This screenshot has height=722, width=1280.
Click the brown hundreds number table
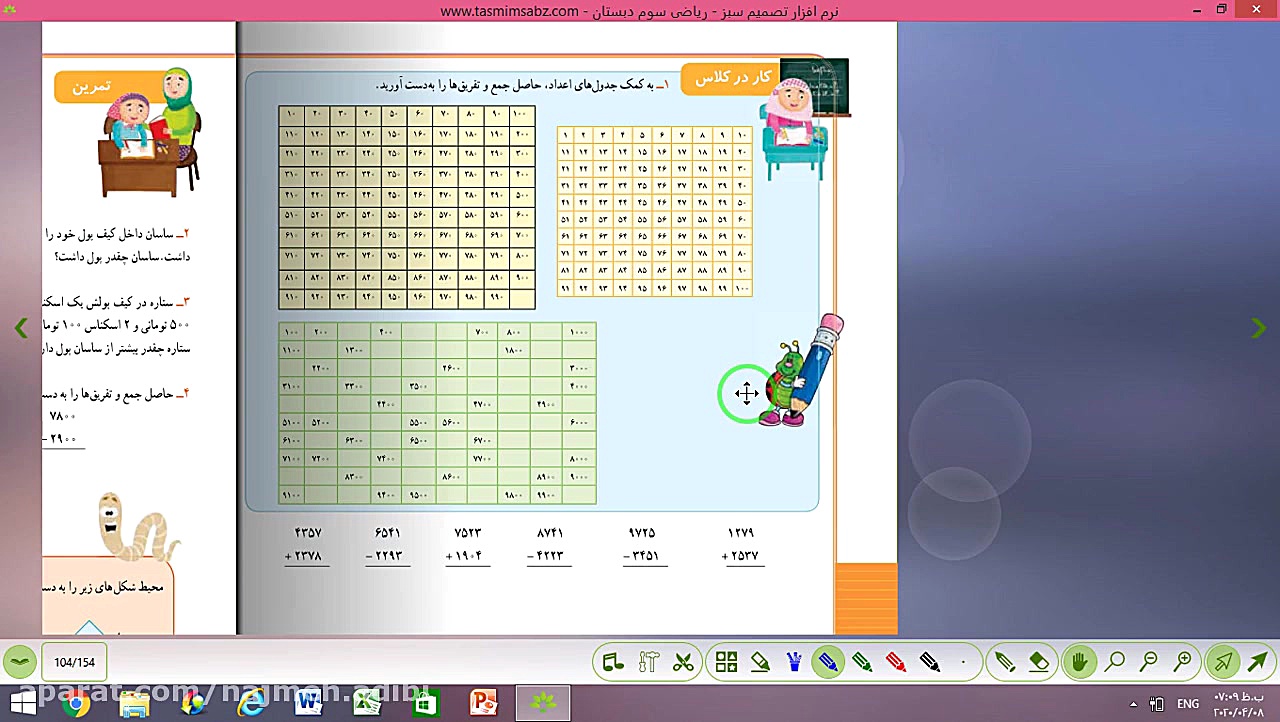(x=407, y=207)
